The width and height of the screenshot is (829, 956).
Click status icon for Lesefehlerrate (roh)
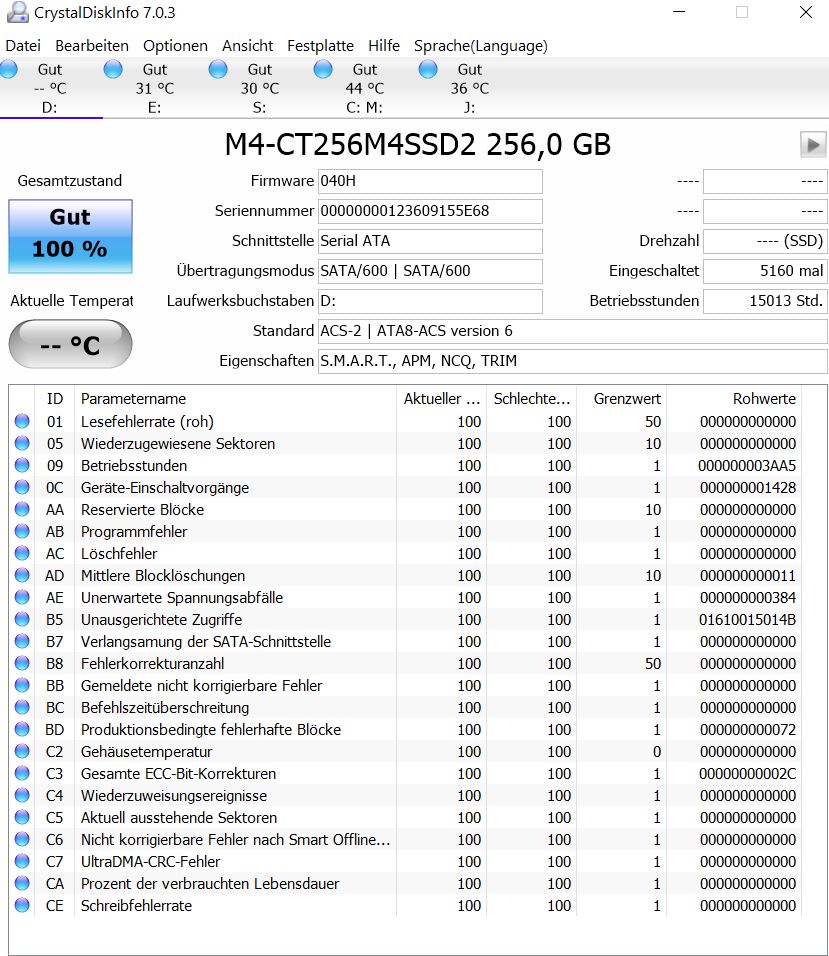tap(22, 421)
